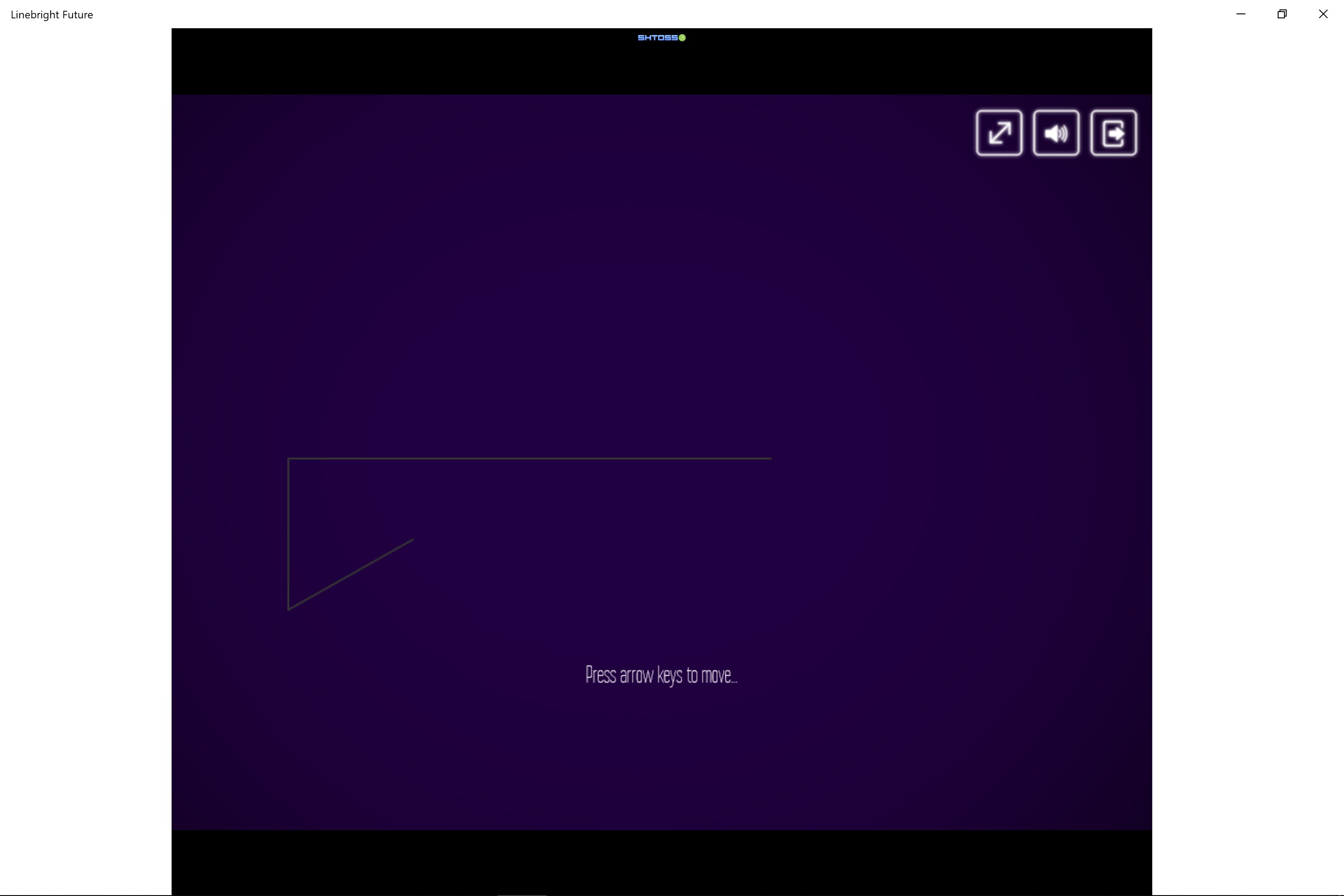Viewport: 1344px width, 896px height.
Task: Restore down the Linebright Future window
Action: click(x=1282, y=14)
